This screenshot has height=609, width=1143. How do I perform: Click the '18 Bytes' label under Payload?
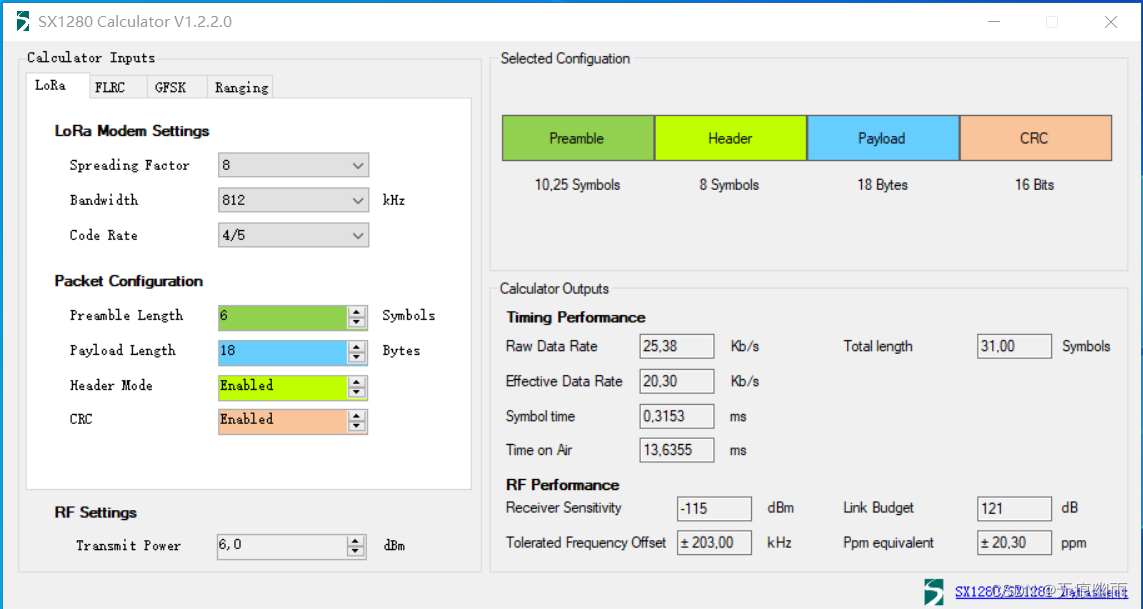click(882, 185)
